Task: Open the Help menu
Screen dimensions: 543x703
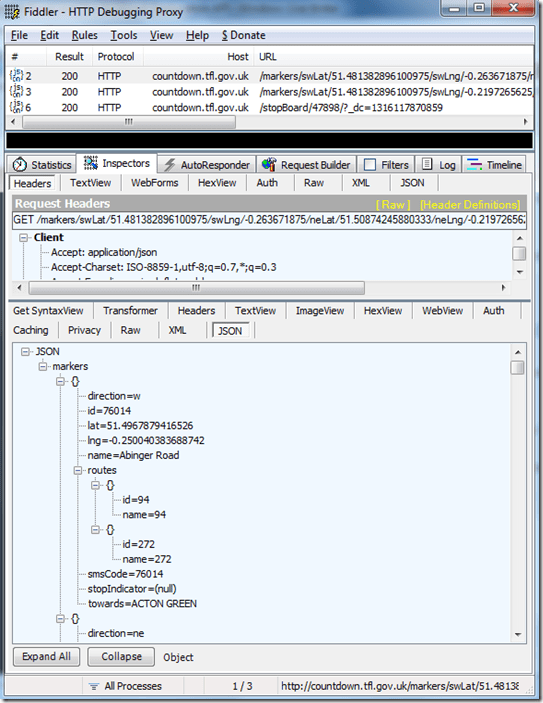Action: tap(197, 35)
